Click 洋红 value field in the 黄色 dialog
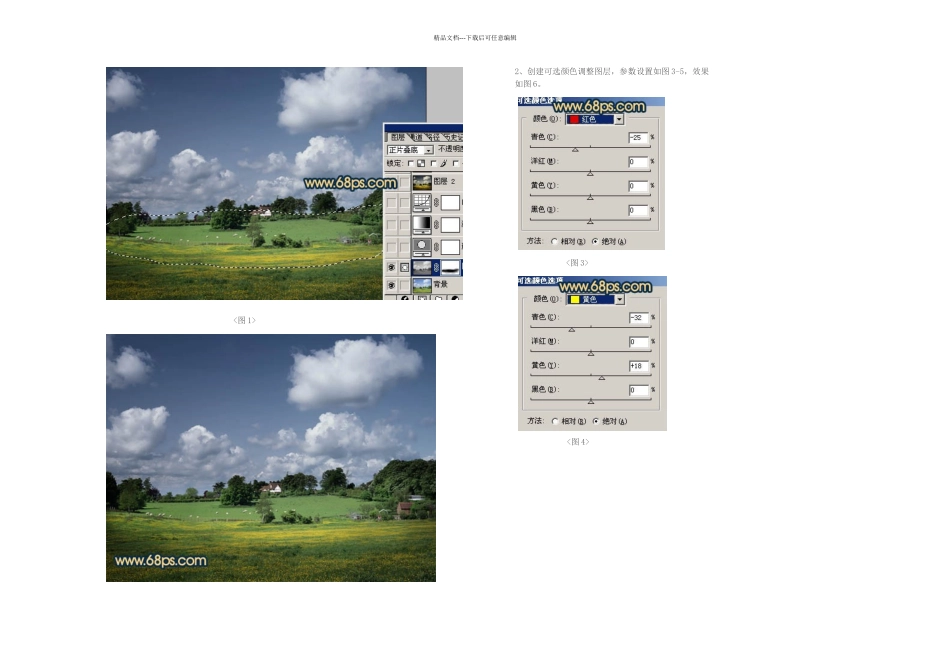 639,342
